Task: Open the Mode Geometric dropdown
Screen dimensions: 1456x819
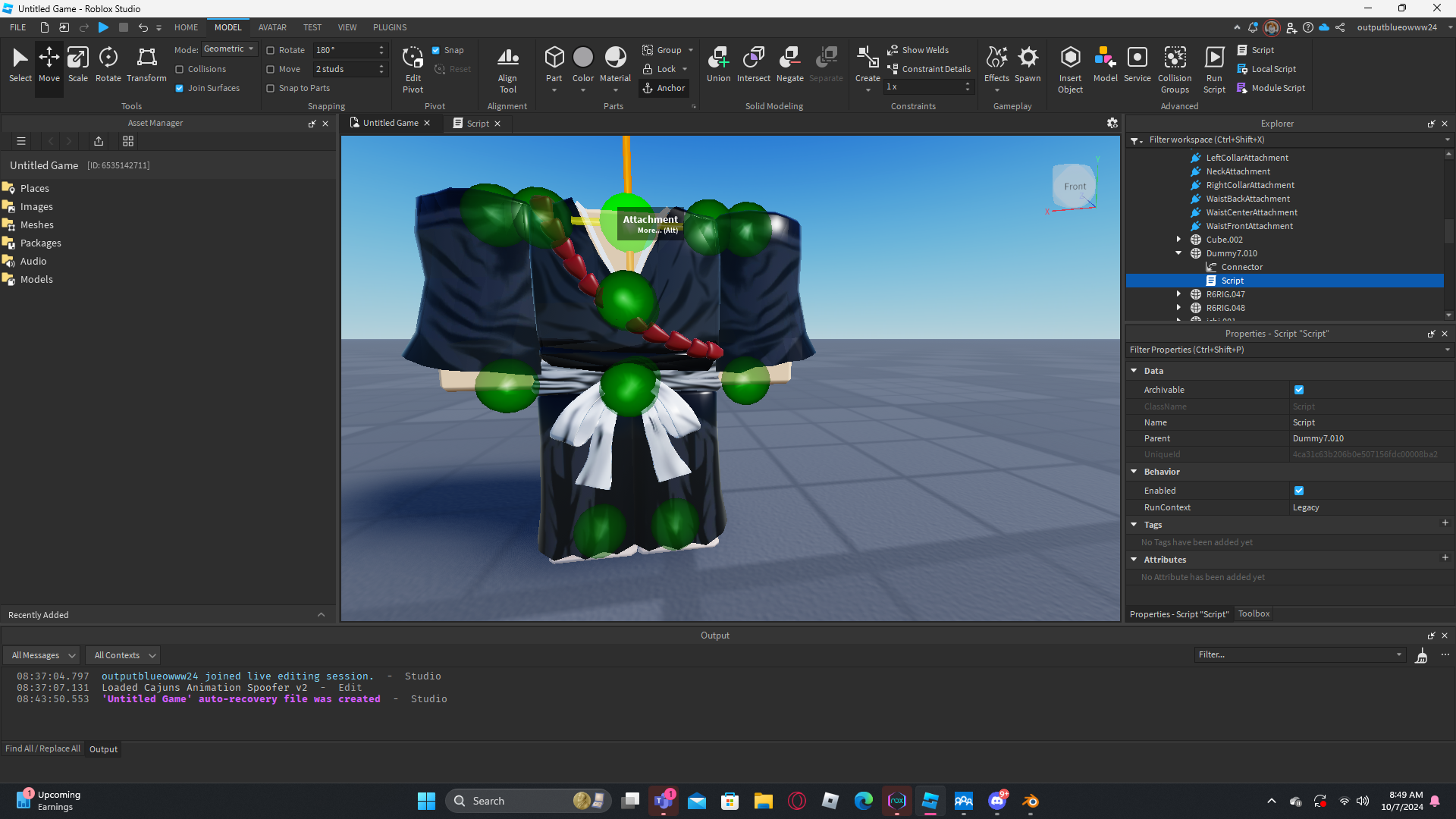Action: pyautogui.click(x=230, y=49)
